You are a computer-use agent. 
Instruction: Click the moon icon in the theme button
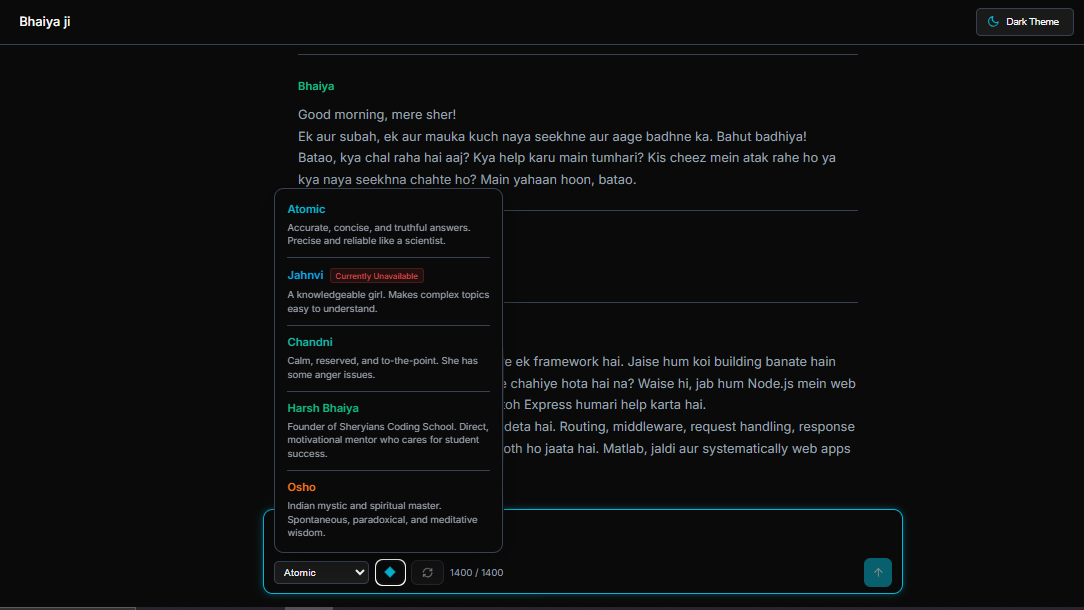[x=993, y=21]
